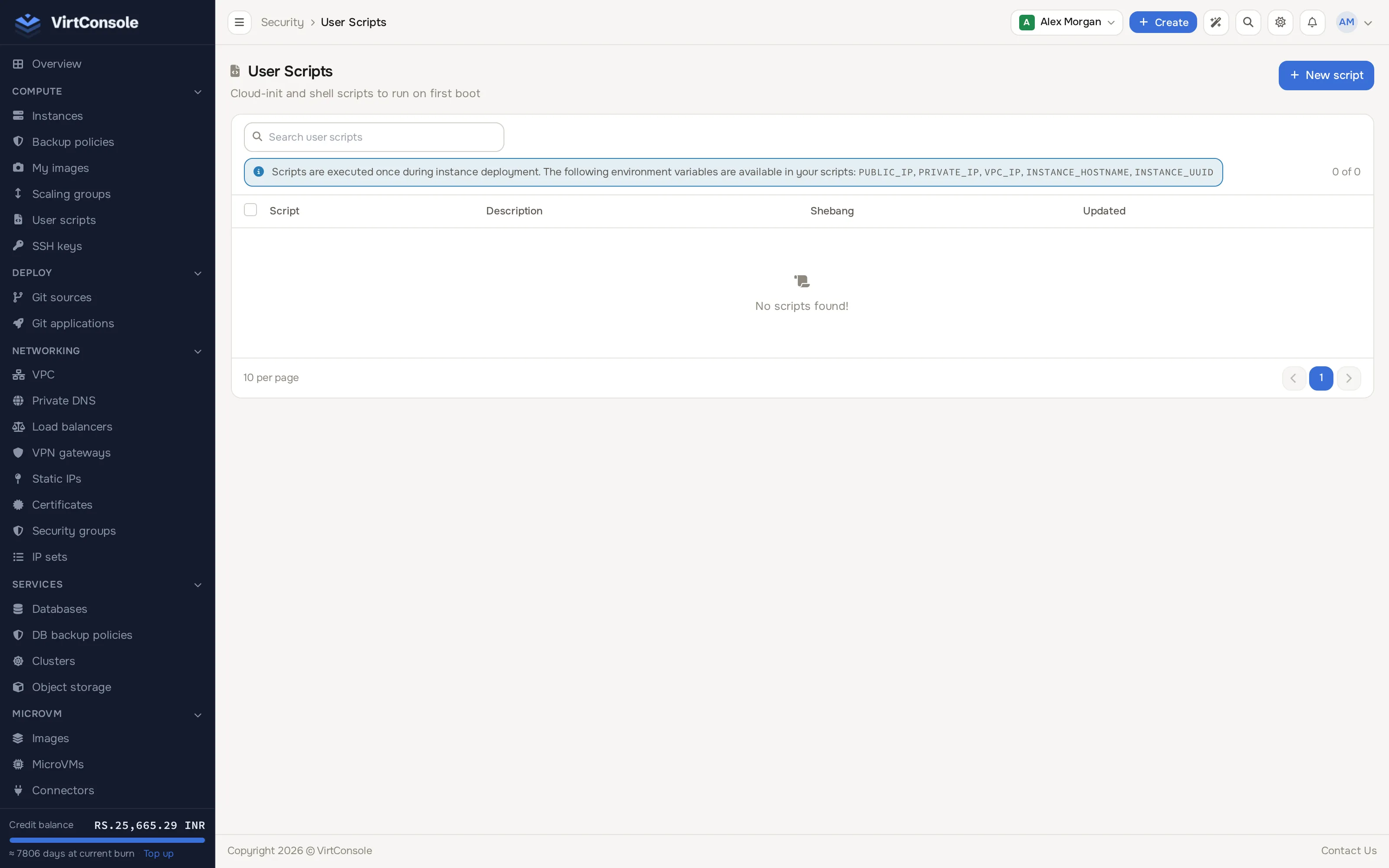Open Certificates page
Viewport: 1389px width, 868px height.
coord(107,505)
